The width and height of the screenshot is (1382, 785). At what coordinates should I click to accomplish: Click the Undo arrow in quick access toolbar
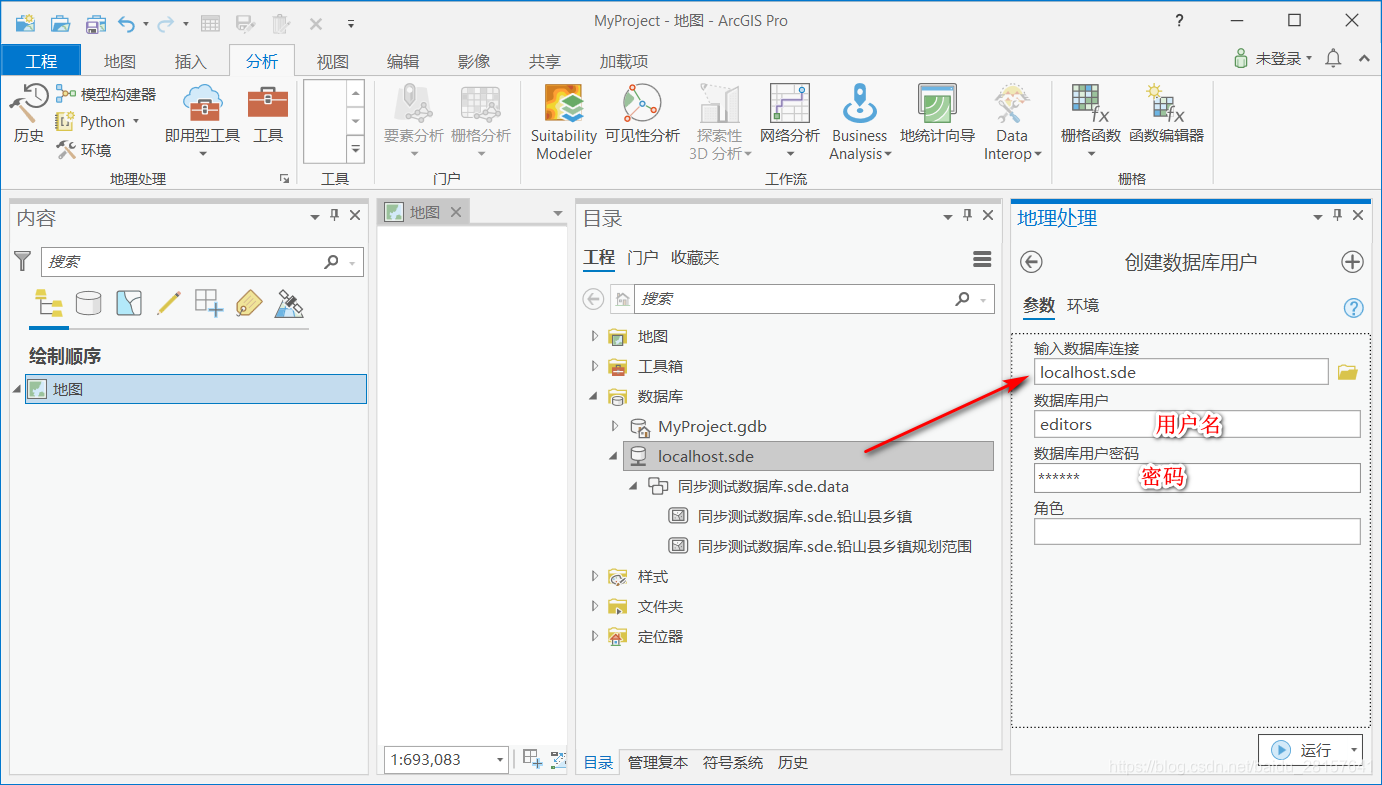[x=126, y=23]
